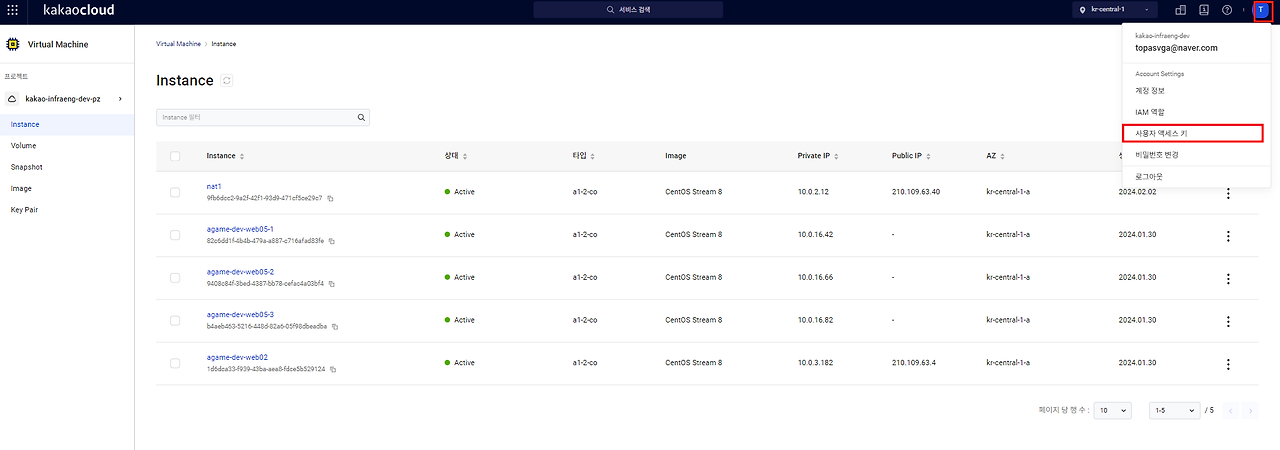Open the agame-dev-web05-1 instance link
Screen dimensions: 1280x450
coord(240,229)
